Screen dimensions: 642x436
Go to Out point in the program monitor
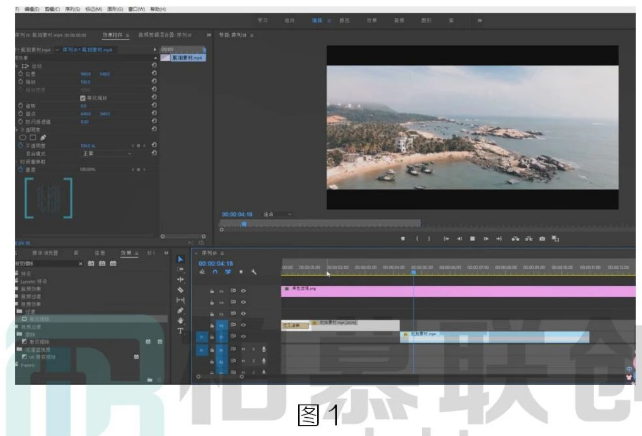499,239
